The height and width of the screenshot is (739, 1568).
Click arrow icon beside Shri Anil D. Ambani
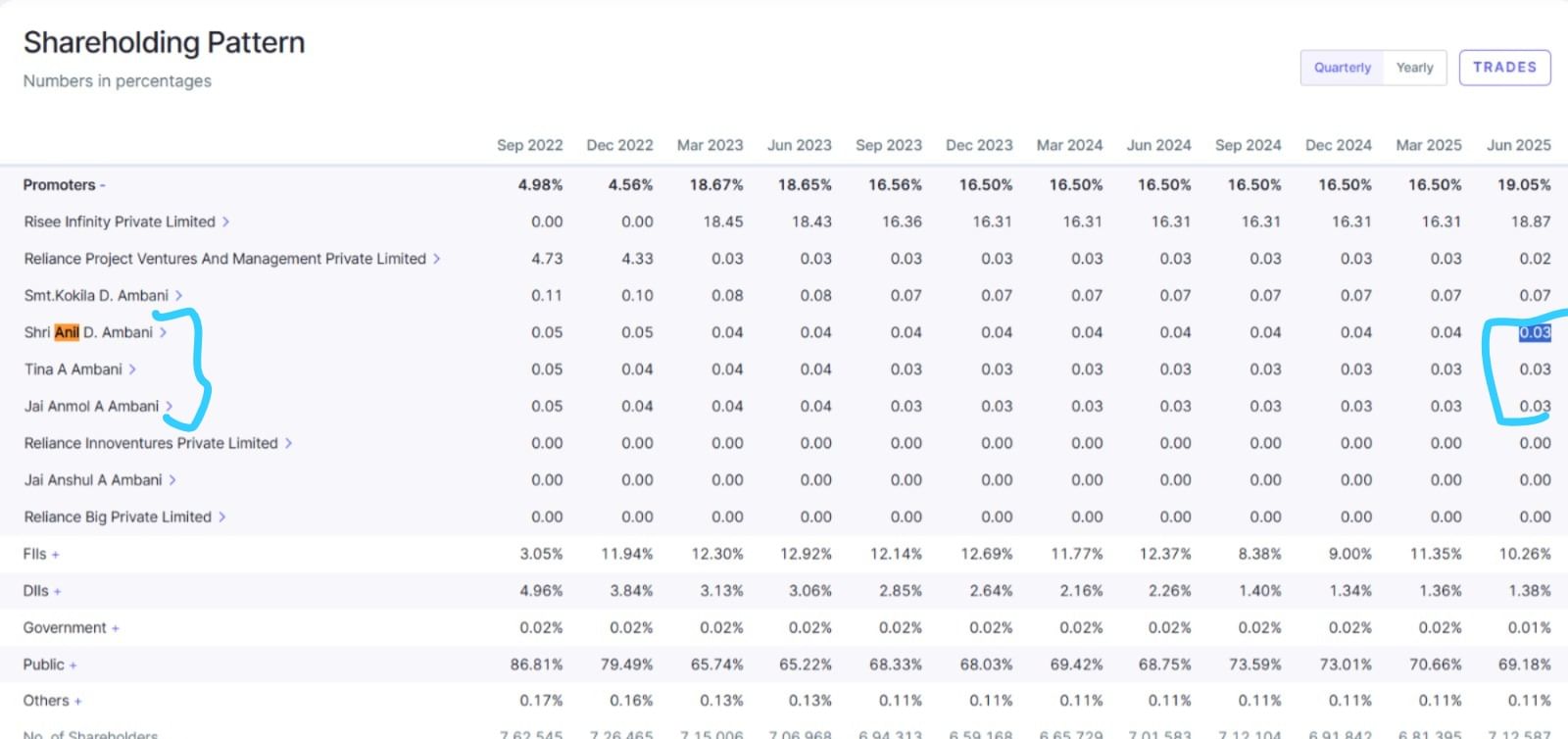tap(163, 333)
